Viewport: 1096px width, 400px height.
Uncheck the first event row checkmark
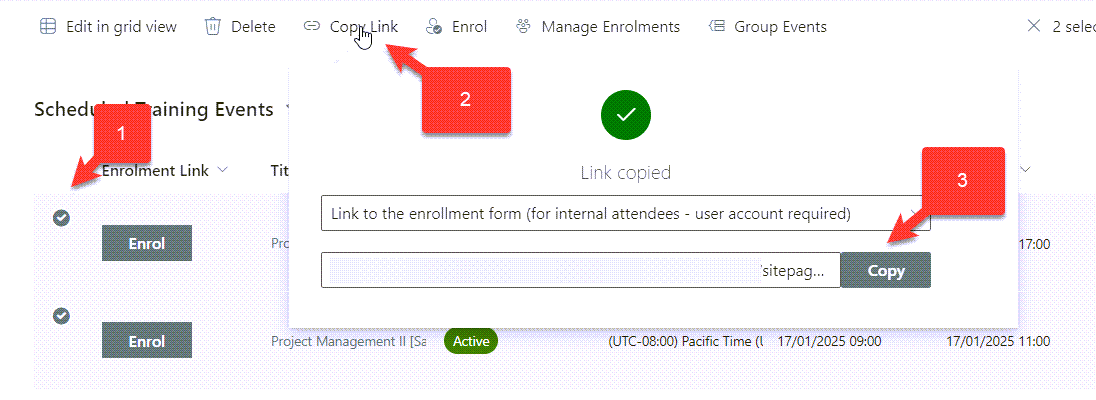tap(62, 218)
